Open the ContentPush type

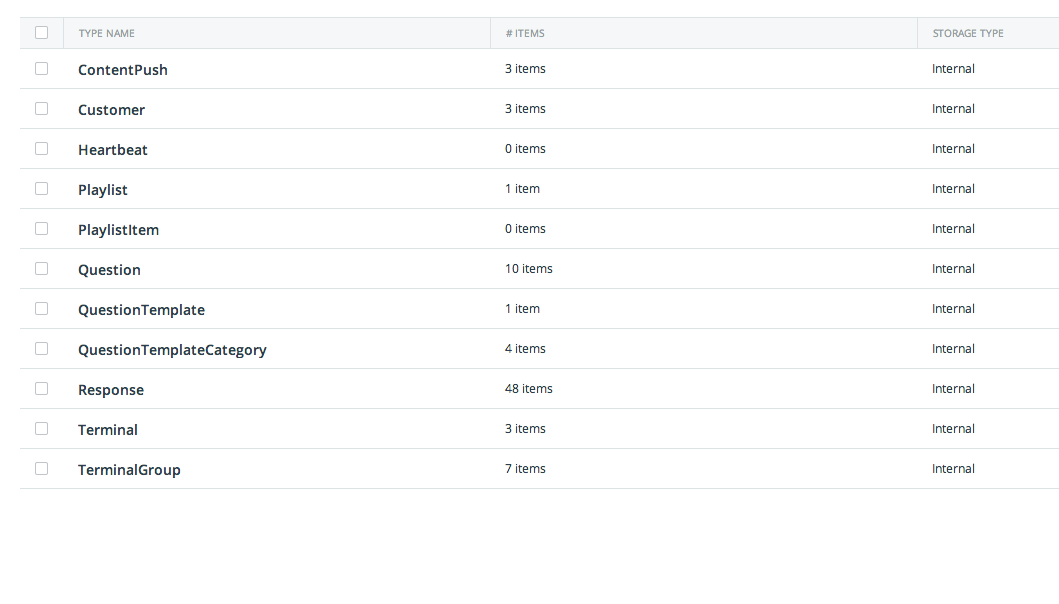123,70
